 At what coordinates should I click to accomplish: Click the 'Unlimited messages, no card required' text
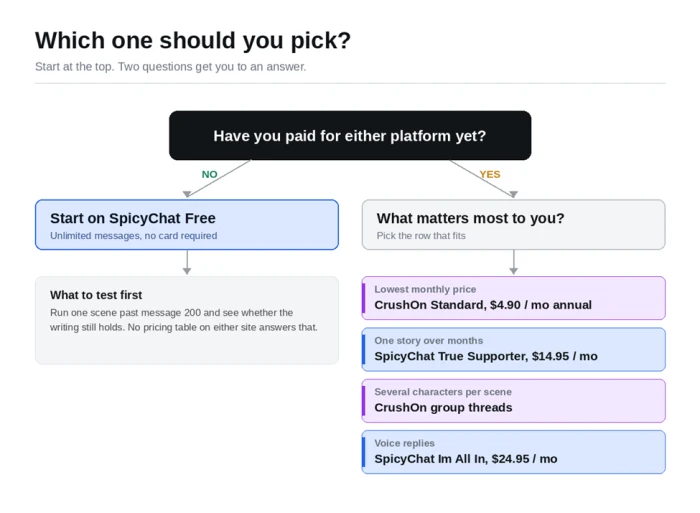click(x=133, y=236)
